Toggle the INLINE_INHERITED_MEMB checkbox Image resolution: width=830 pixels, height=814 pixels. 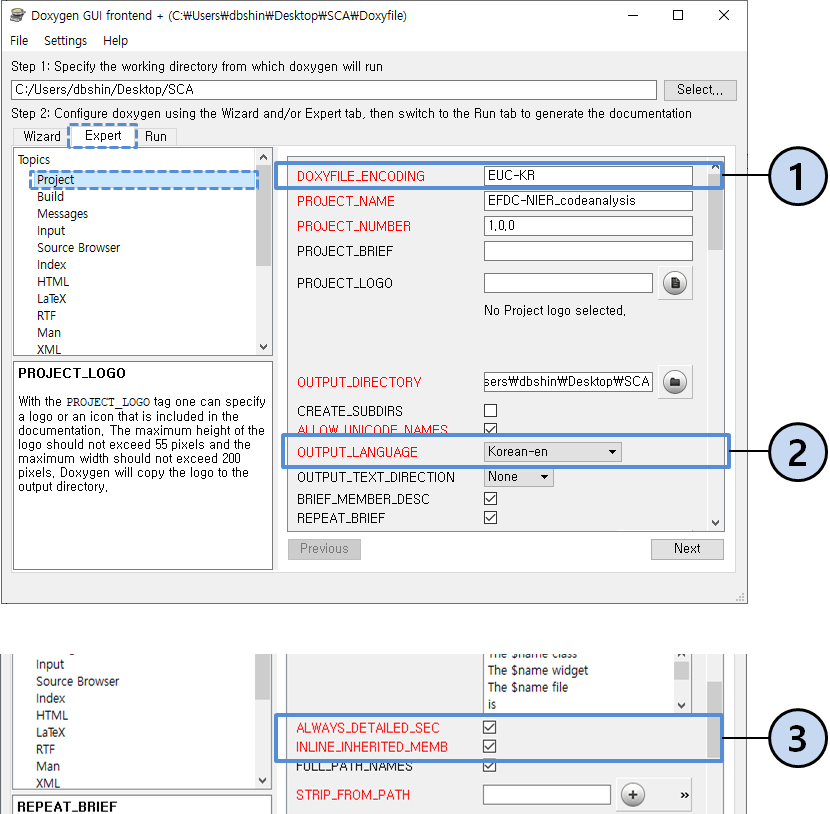click(x=490, y=746)
